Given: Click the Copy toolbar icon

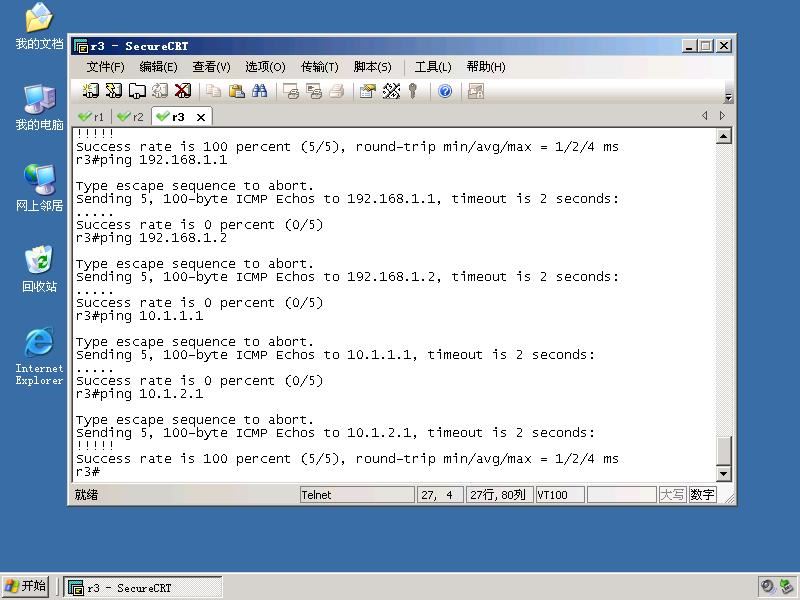Looking at the screenshot, I should (x=213, y=91).
